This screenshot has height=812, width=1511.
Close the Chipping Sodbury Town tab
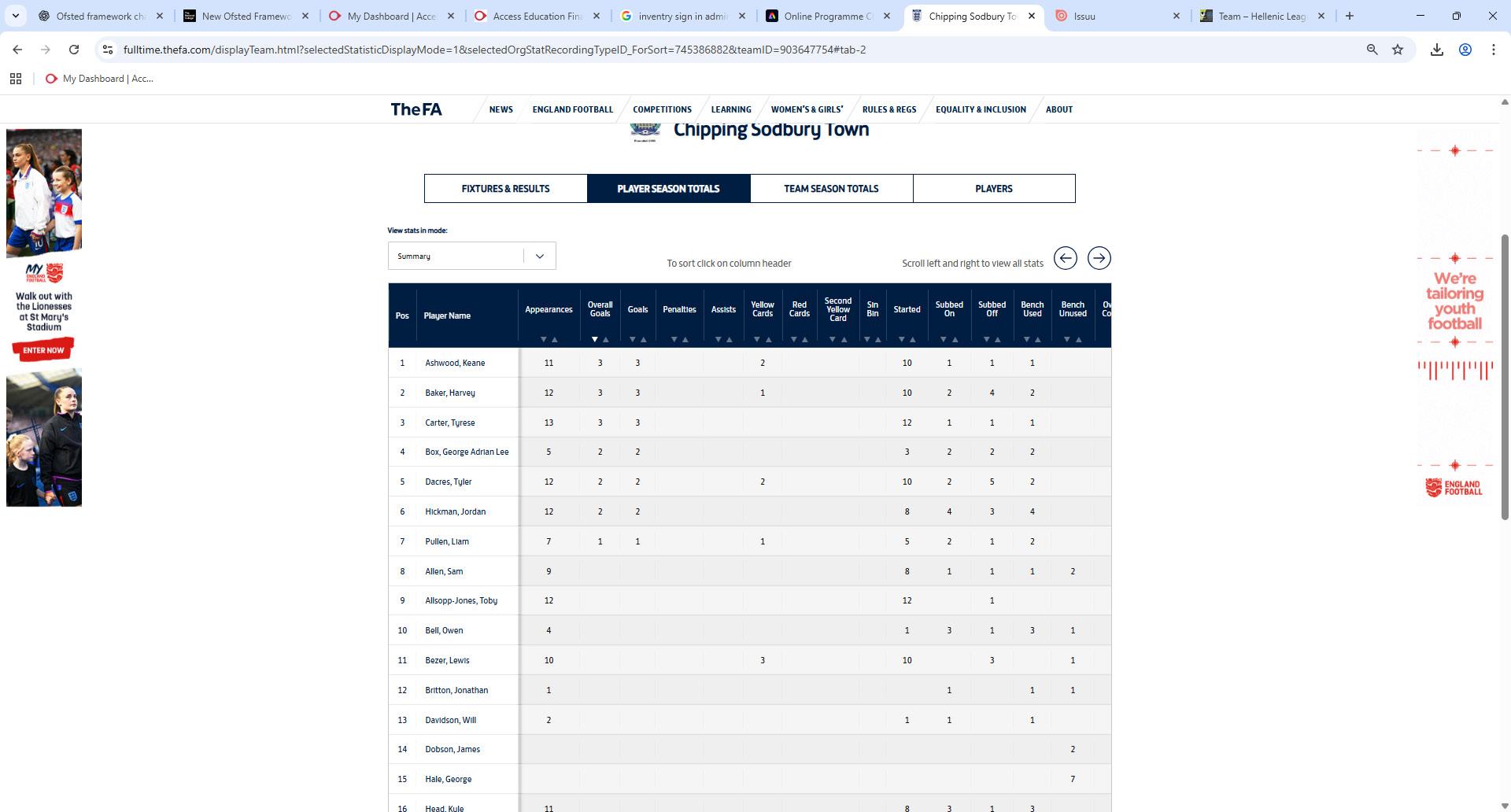1032,16
